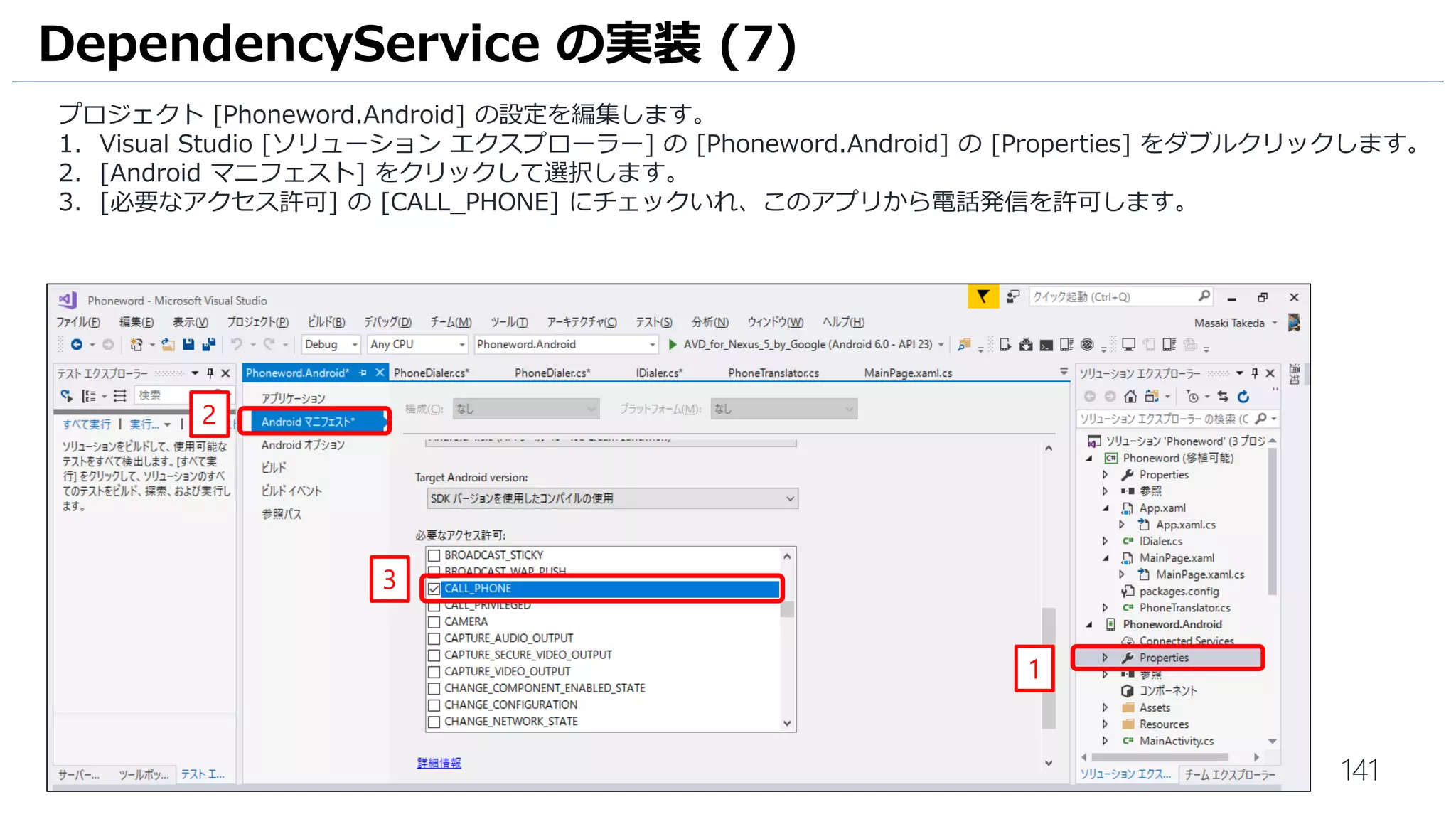Expand the Resources folder node
Viewport: 1456px width, 819px height.
tap(1105, 724)
